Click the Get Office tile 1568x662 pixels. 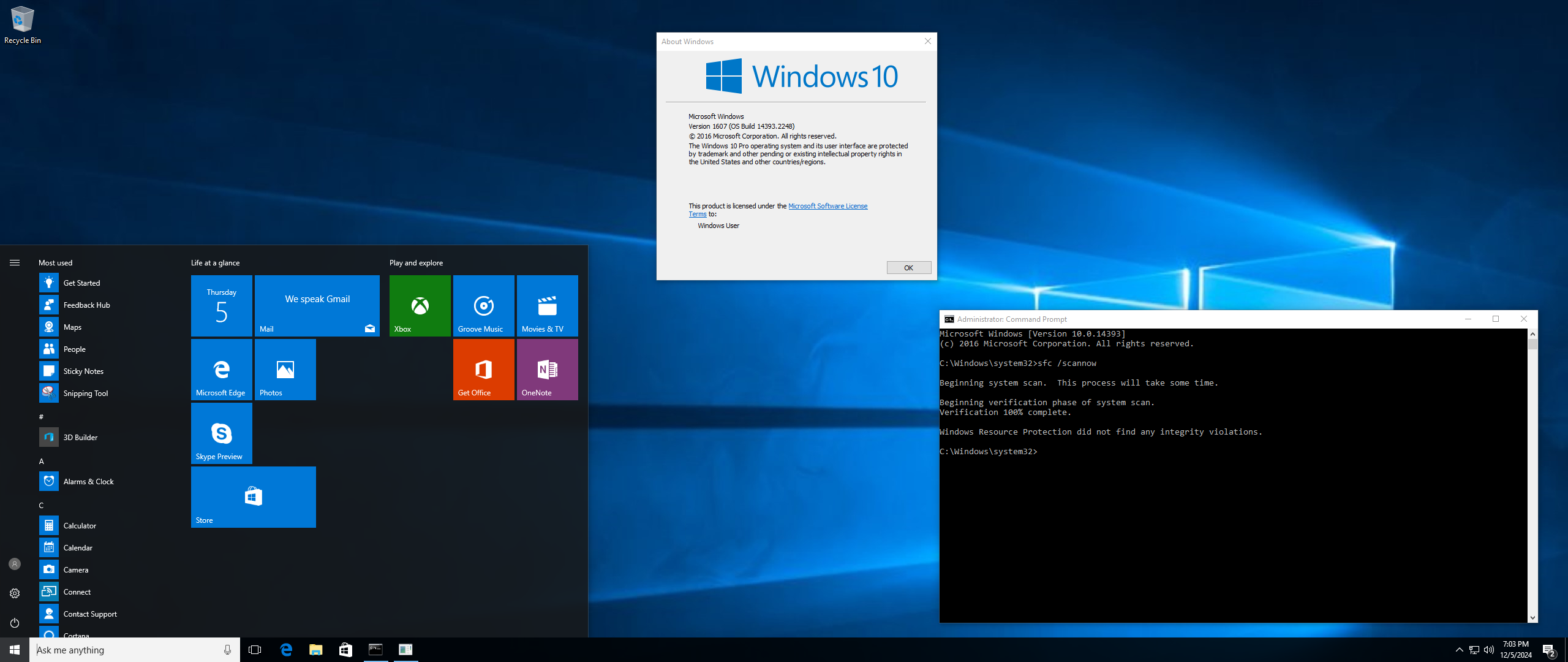click(484, 369)
